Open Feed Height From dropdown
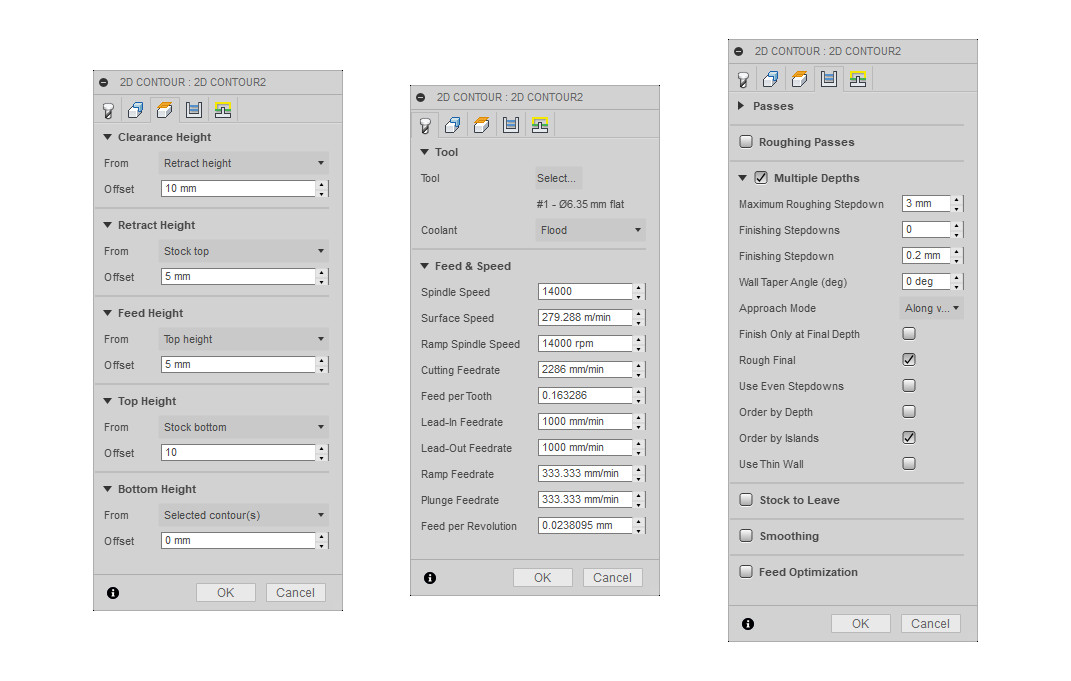Screen dimensions: 1071x681 pyautogui.click(x=243, y=339)
